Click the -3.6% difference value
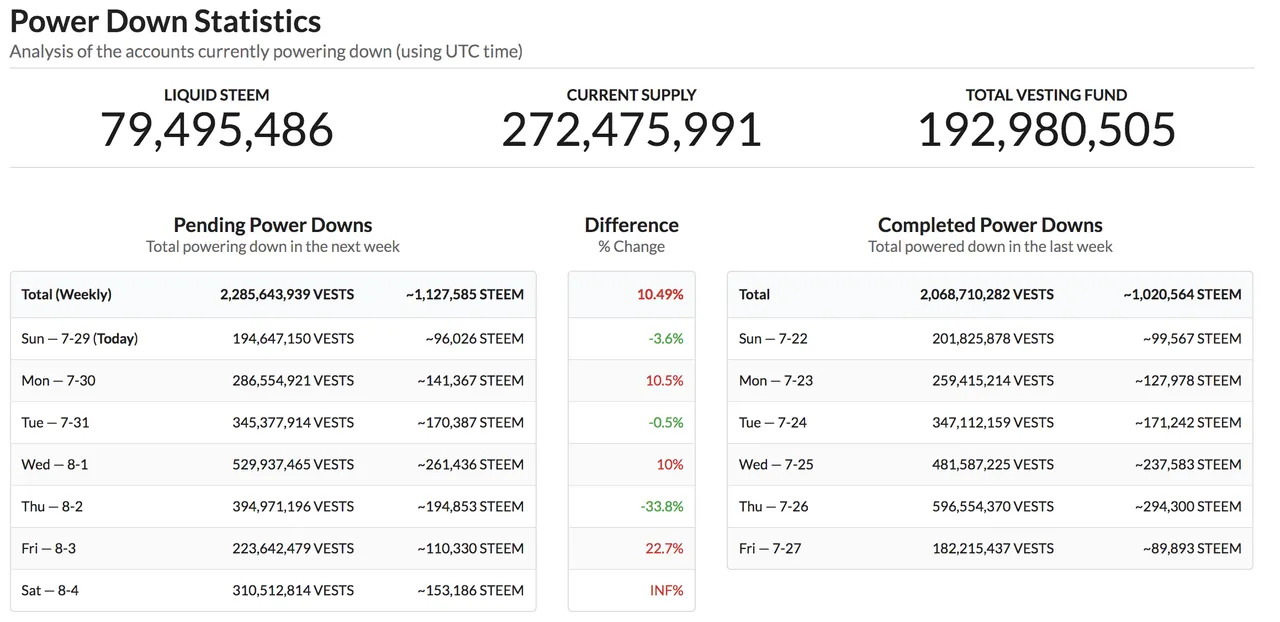1280x622 pixels. coord(666,338)
